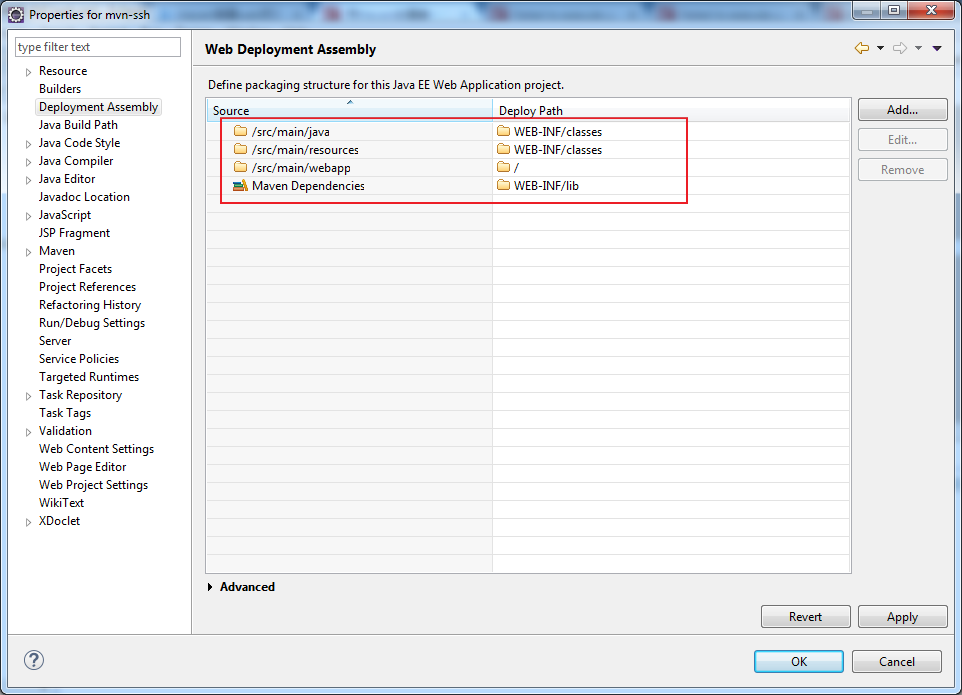The width and height of the screenshot is (962, 695).
Task: Expand the Task Repository node
Action: point(28,396)
